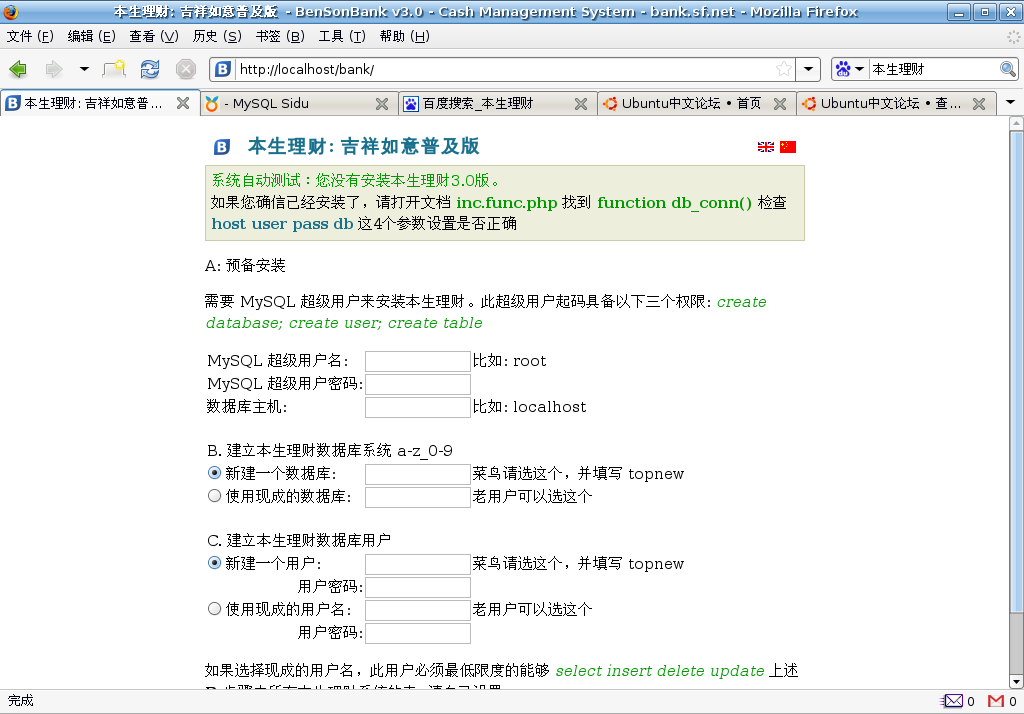1024x714 pixels.
Task: Click the MySQL 超级用户名 input field
Action: pos(418,361)
